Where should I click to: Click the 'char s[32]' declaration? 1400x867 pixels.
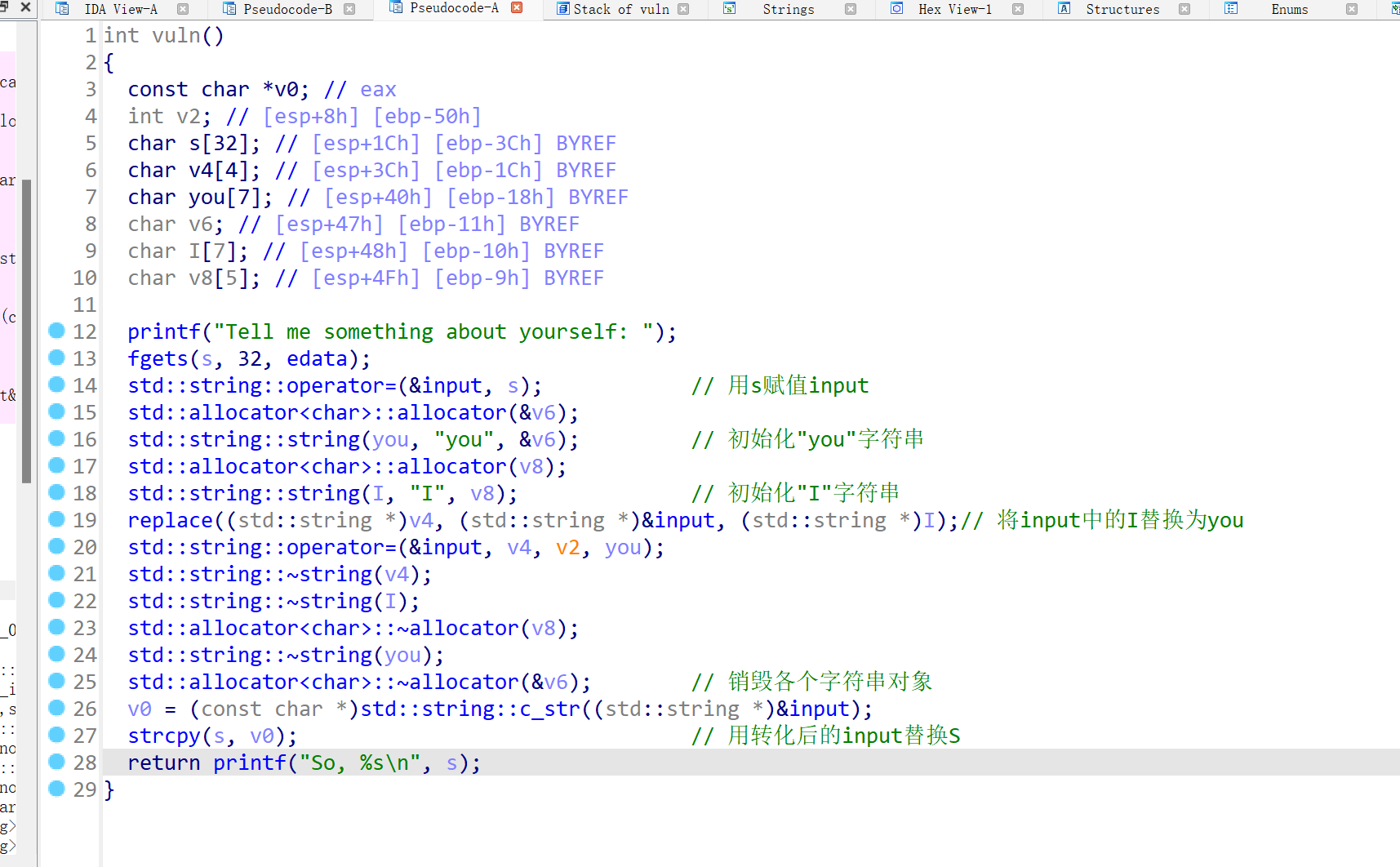(194, 144)
